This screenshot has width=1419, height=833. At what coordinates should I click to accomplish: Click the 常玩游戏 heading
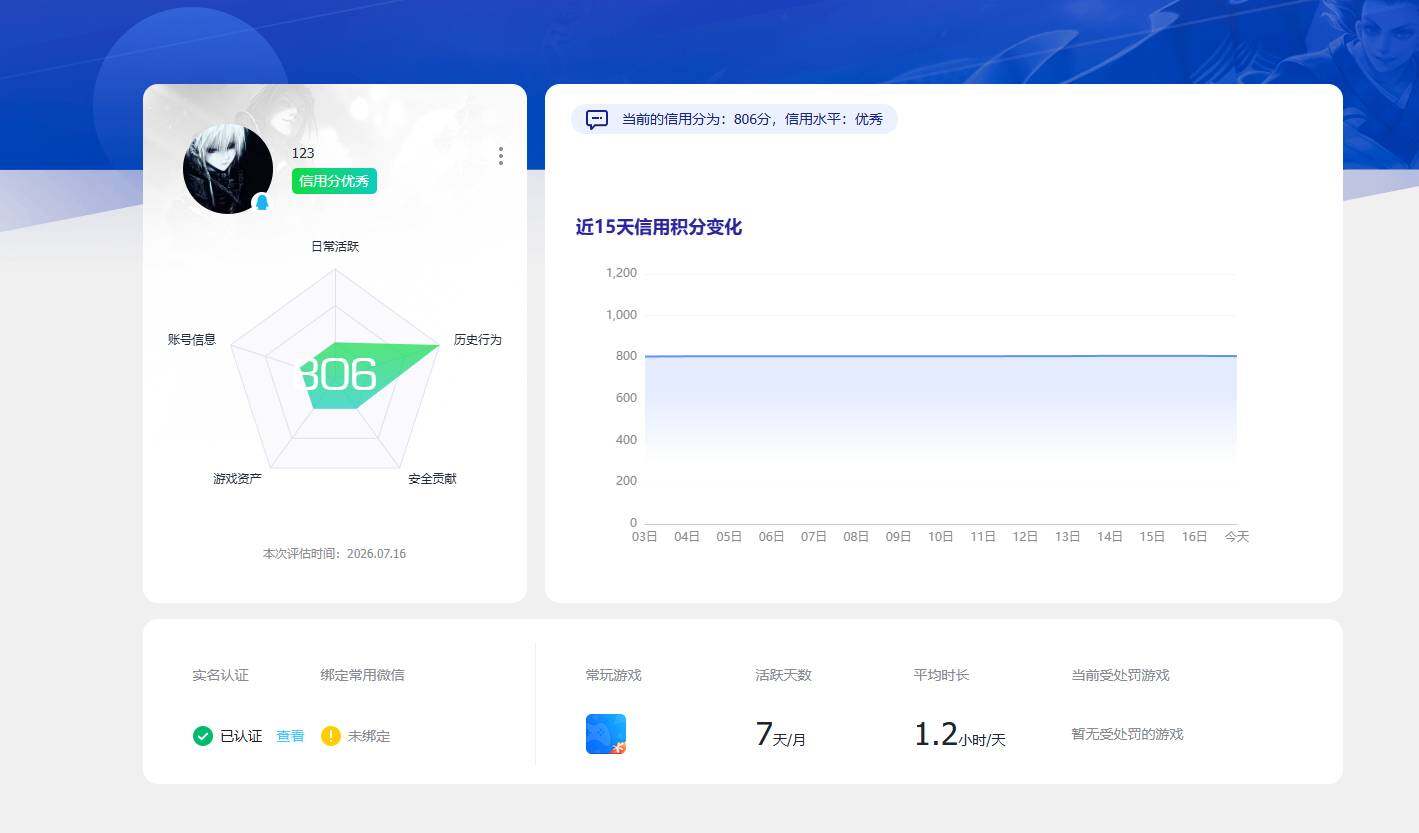click(x=614, y=675)
